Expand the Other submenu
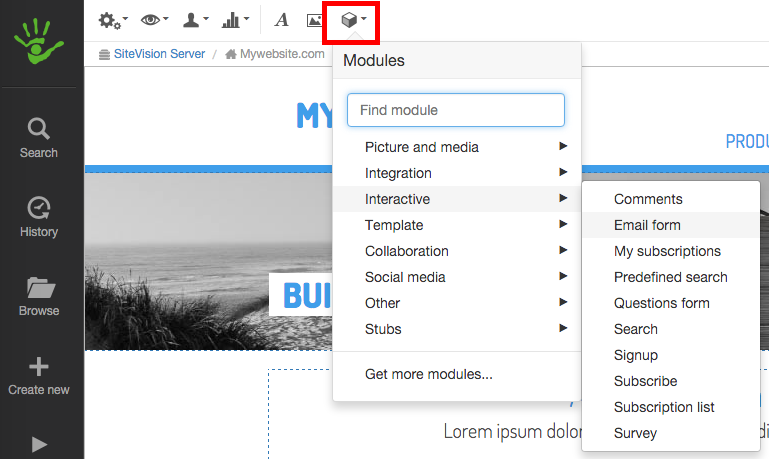 pyautogui.click(x=457, y=303)
